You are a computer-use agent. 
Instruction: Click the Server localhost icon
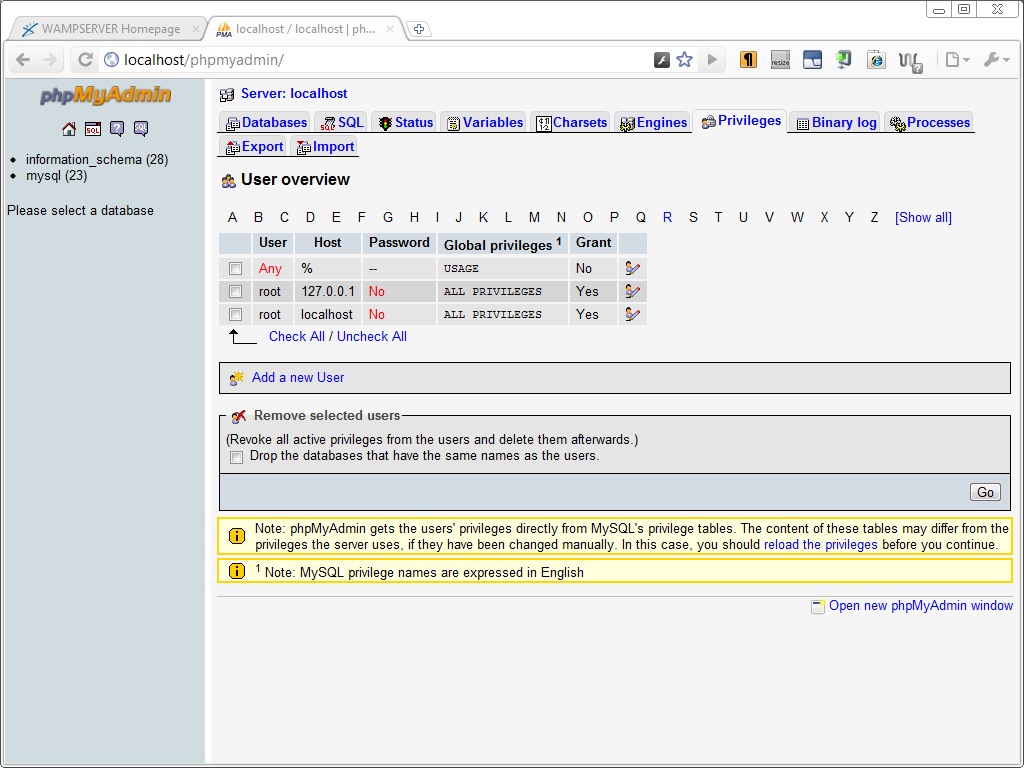tap(227, 95)
